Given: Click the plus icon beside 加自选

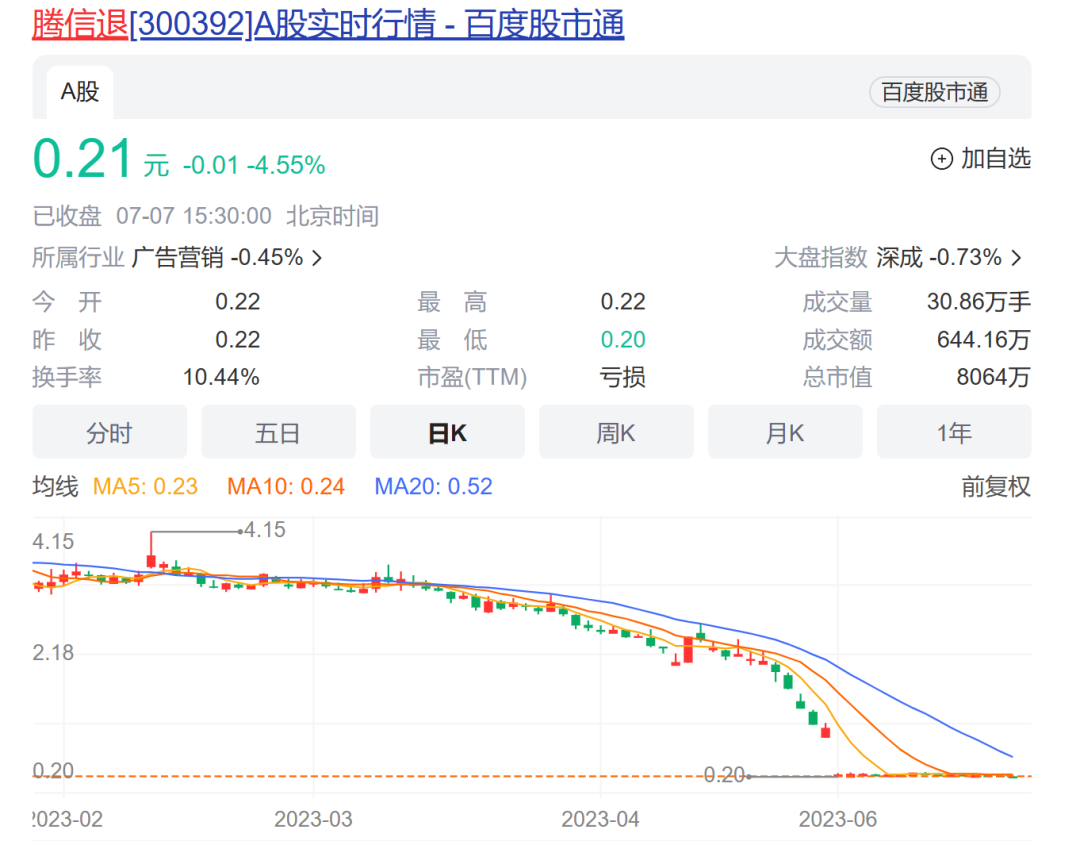Looking at the screenshot, I should (x=942, y=159).
